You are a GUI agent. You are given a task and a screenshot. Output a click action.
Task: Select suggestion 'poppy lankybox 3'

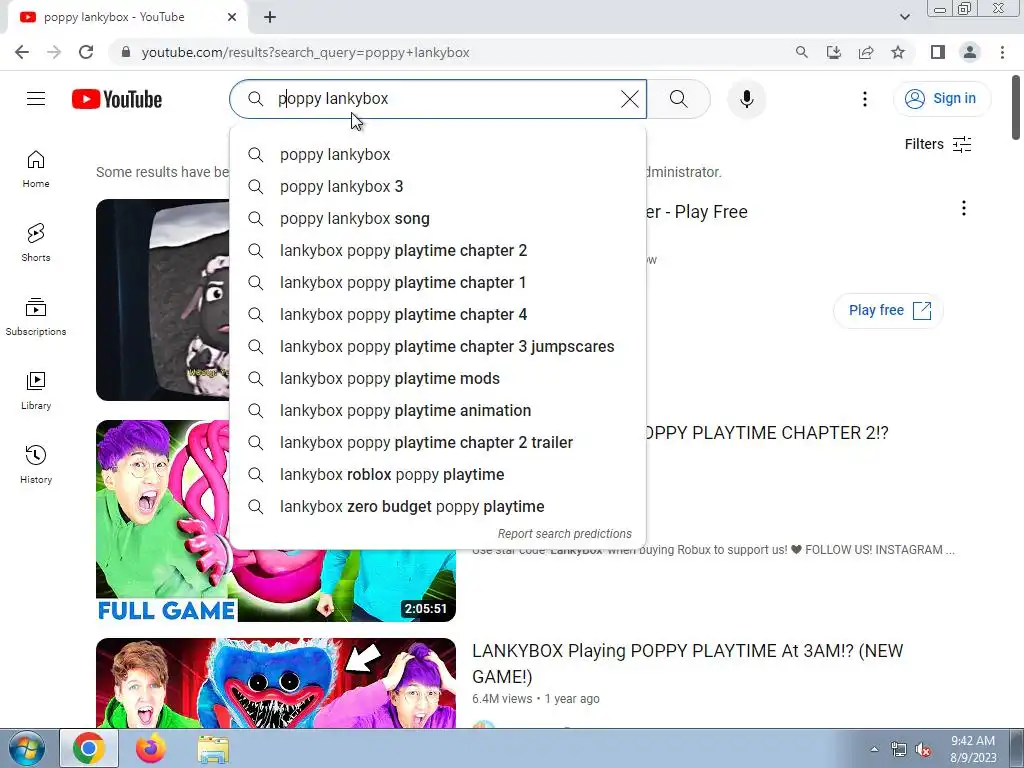pos(438,187)
